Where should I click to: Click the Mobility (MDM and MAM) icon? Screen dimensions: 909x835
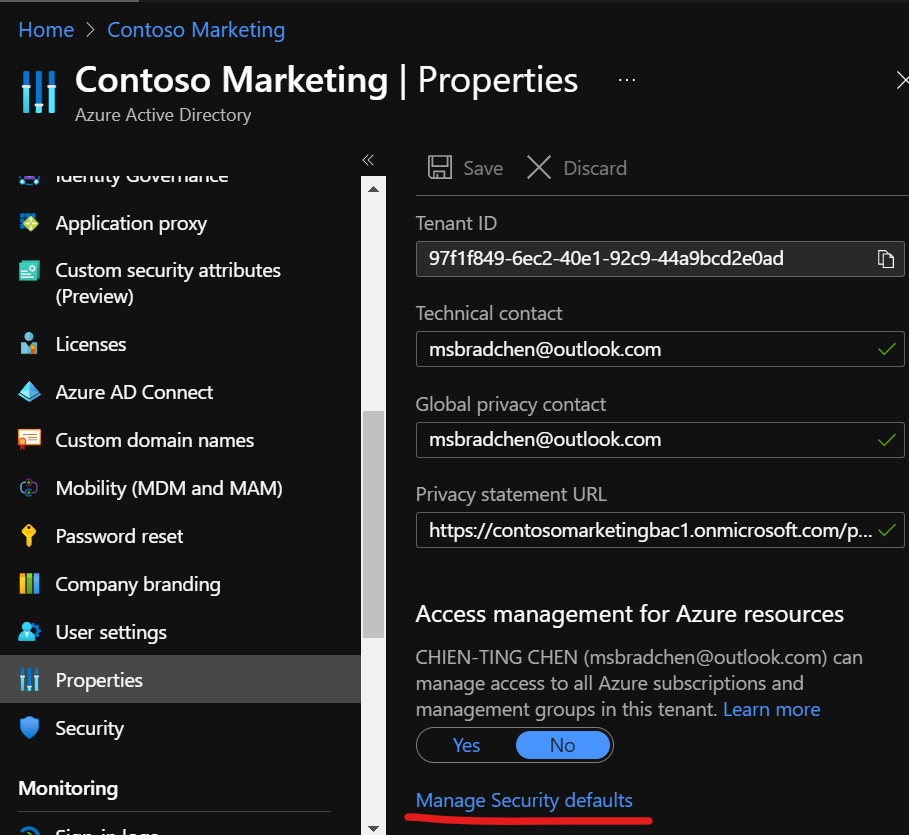[x=29, y=488]
